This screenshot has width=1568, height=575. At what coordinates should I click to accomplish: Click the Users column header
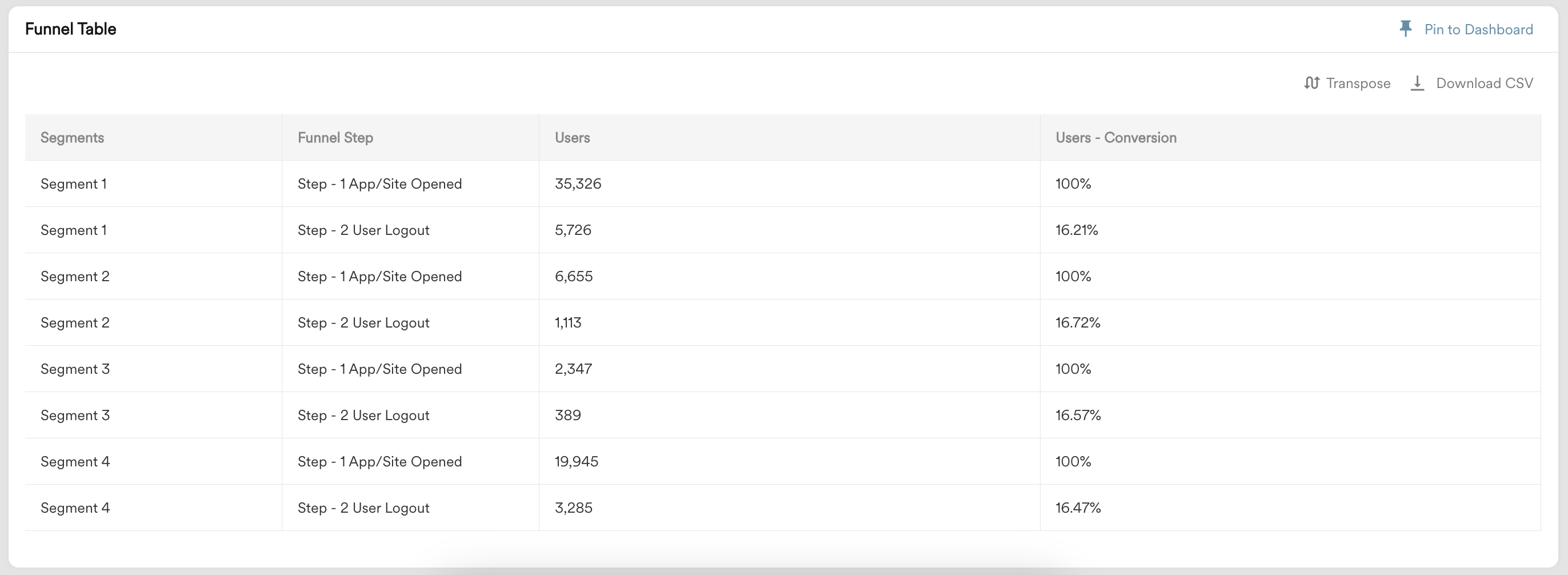tap(572, 138)
